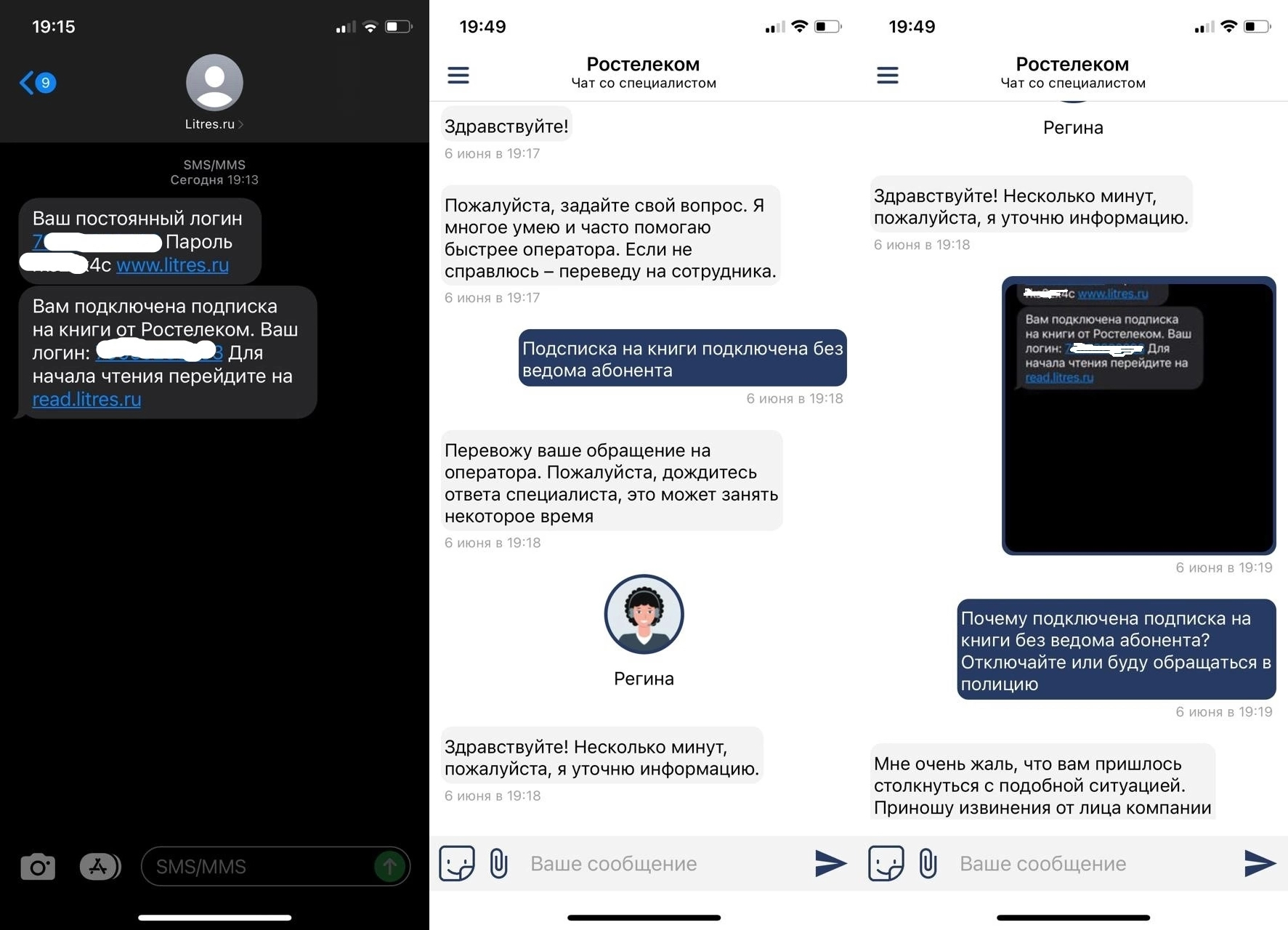Tap send arrow in middle chat
Image resolution: width=1288 pixels, height=930 pixels.
click(x=830, y=863)
